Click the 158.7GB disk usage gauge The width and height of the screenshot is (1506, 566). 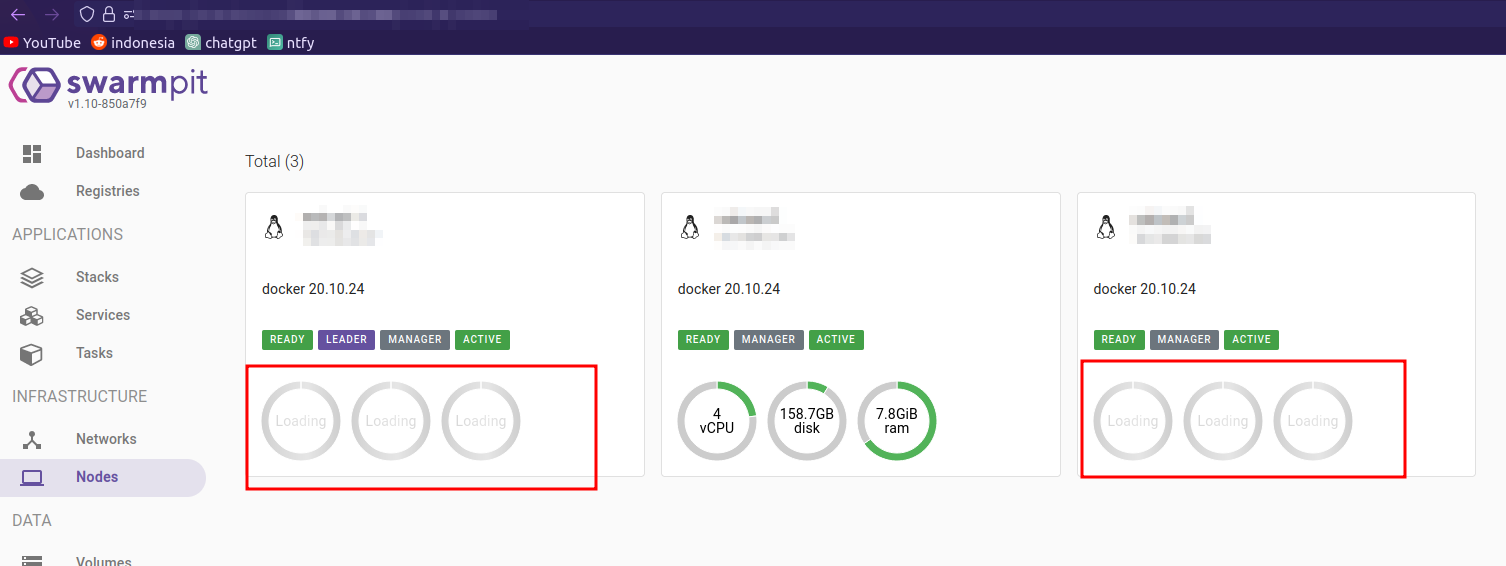[807, 420]
